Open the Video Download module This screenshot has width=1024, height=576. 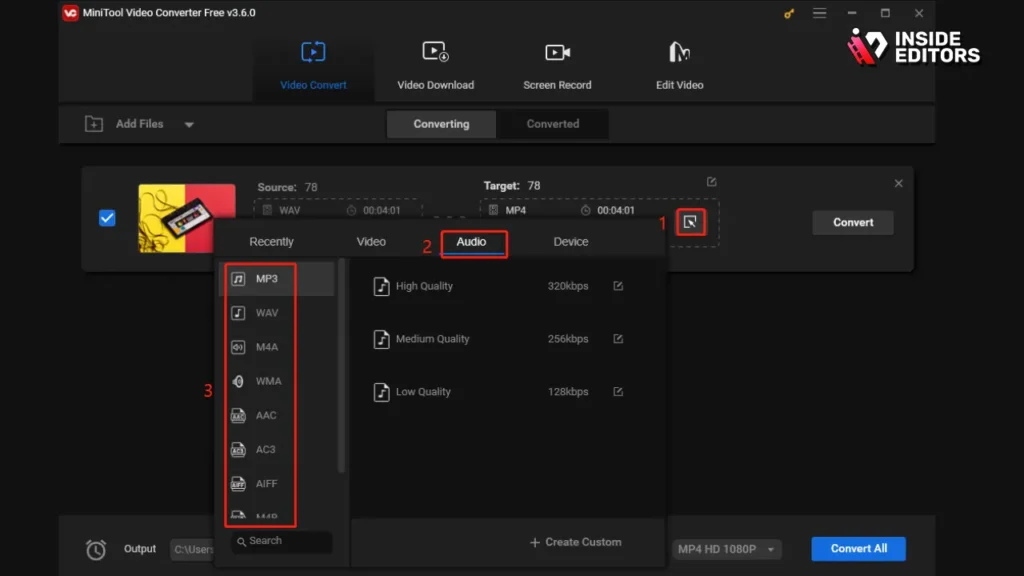(436, 66)
